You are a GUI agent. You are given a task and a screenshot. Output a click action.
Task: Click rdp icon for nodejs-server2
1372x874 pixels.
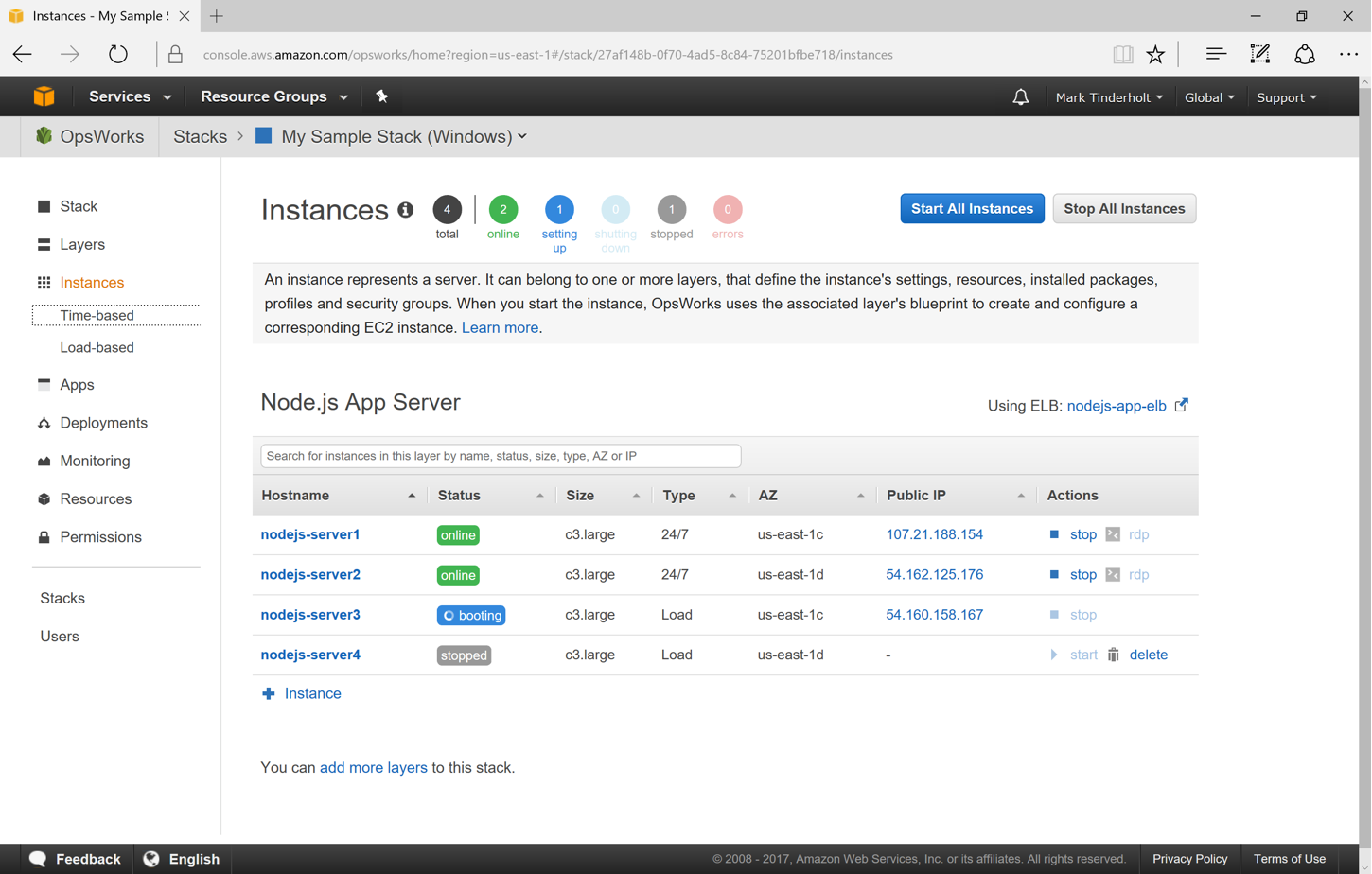click(x=1113, y=574)
